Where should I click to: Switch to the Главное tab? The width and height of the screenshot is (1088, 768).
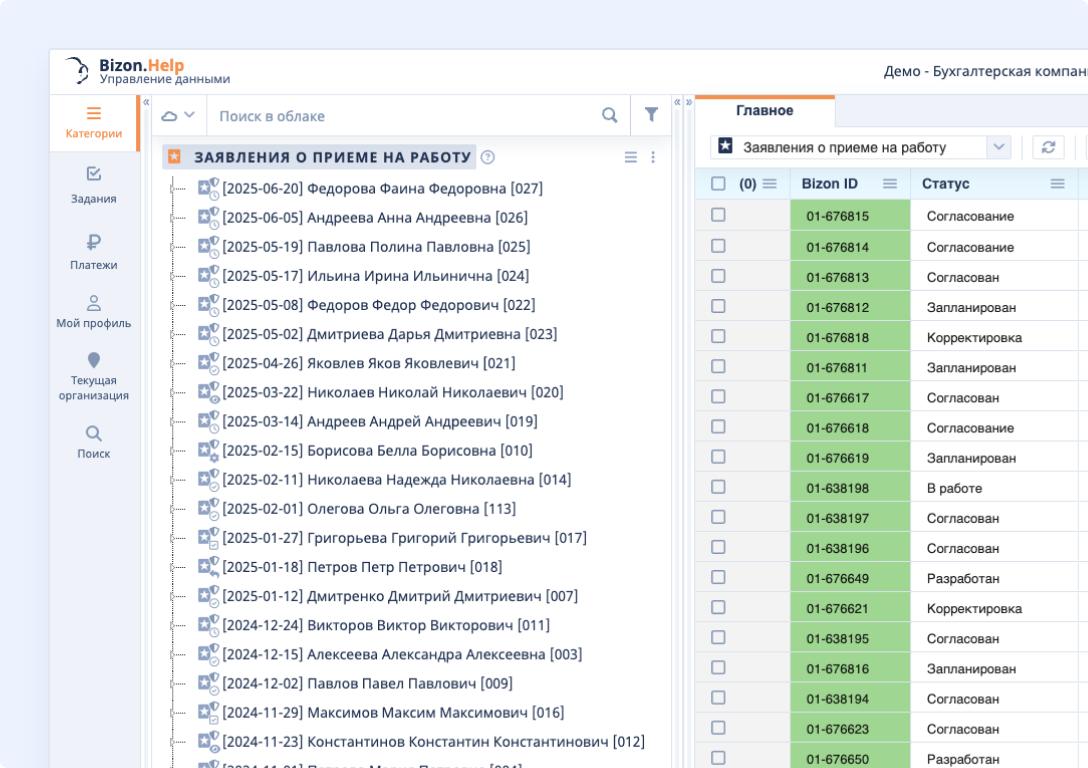coord(764,111)
